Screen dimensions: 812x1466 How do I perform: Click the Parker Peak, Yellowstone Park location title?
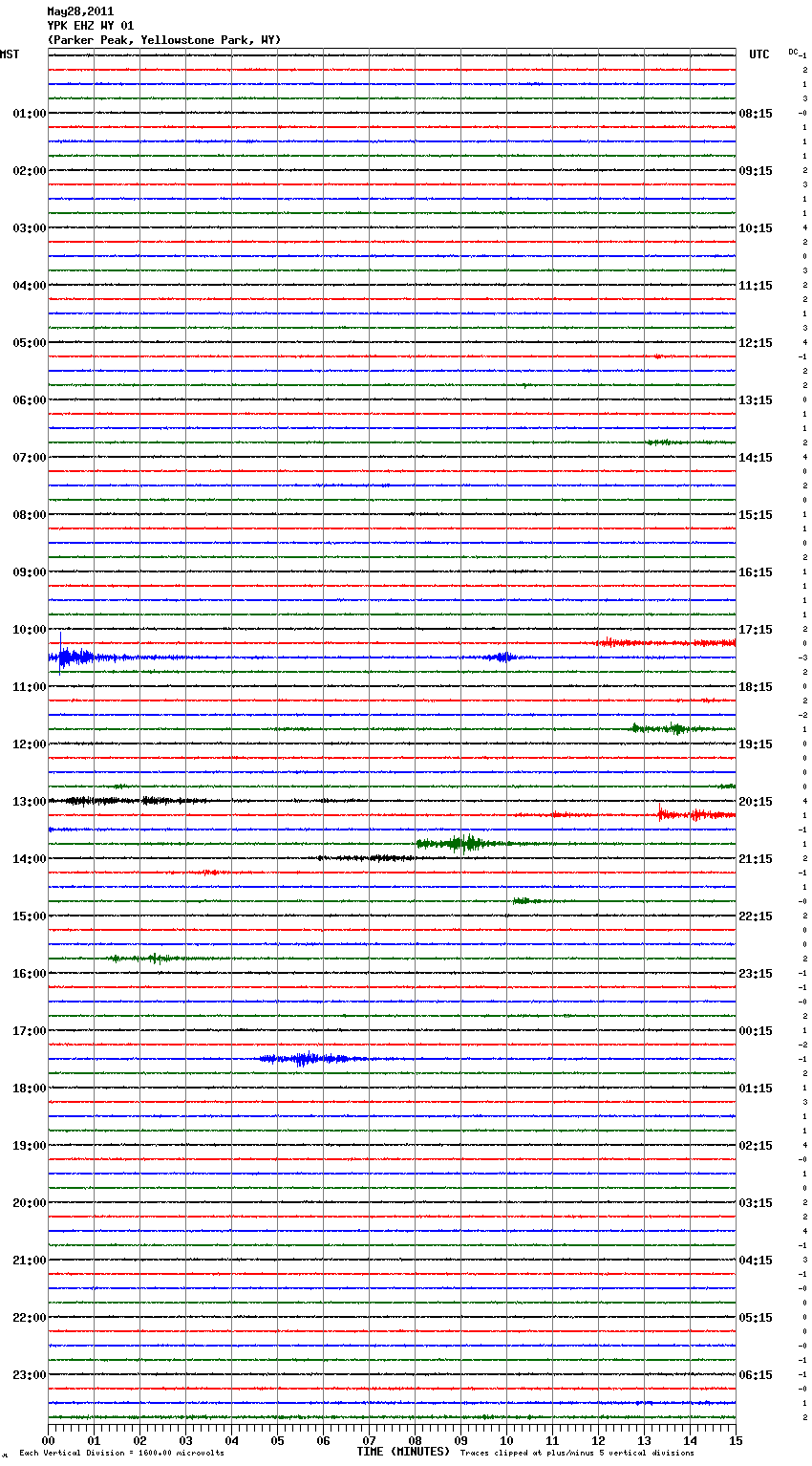pos(164,40)
